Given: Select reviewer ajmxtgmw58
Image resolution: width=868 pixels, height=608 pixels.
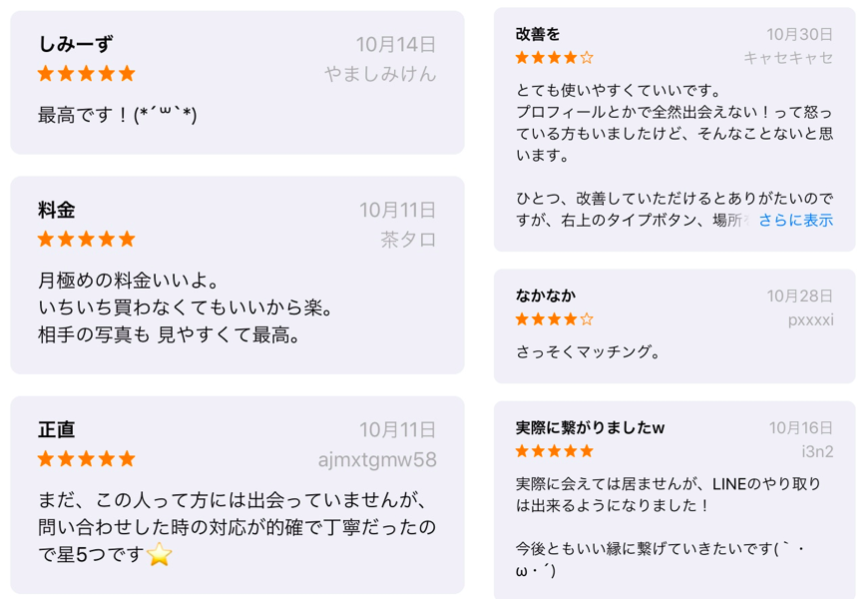Looking at the screenshot, I should tap(377, 460).
